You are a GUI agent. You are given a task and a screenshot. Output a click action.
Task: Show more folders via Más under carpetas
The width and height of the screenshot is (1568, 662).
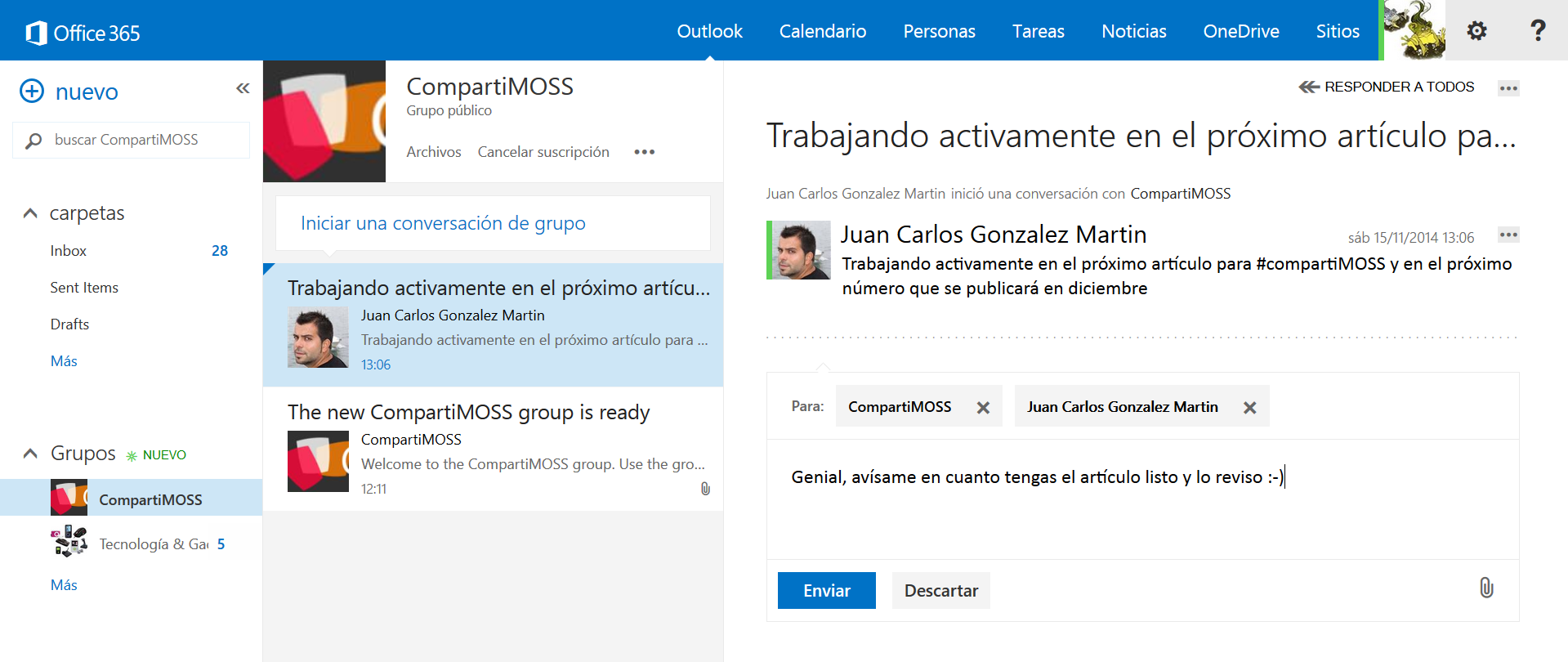coord(64,361)
